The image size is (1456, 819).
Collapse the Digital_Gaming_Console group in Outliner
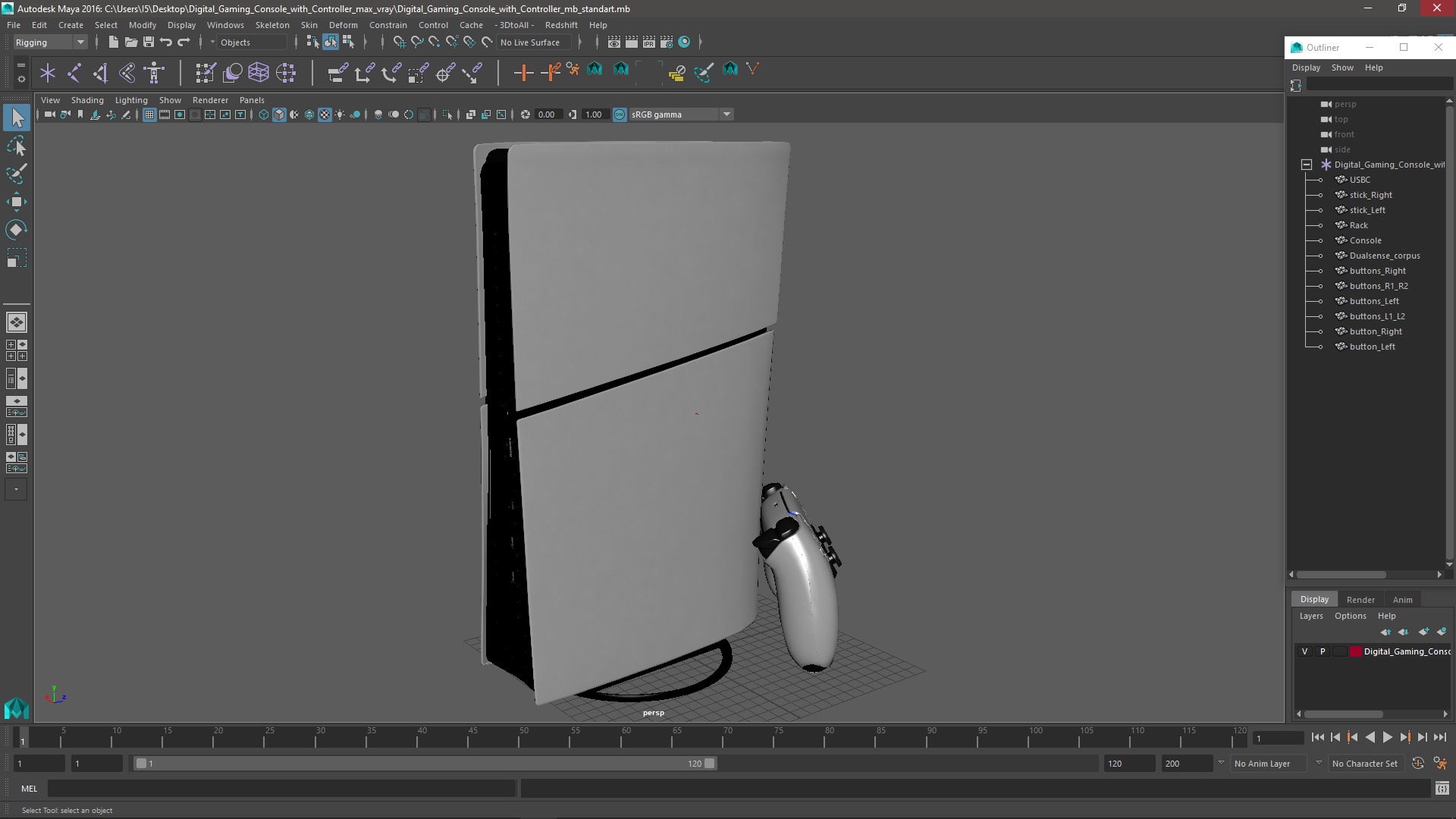coord(1307,165)
